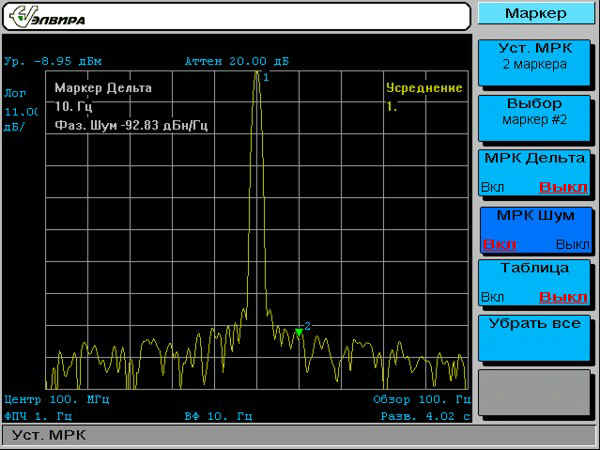This screenshot has height=450, width=600.
Task: Toggle the Таблица softkey
Action: [x=534, y=283]
